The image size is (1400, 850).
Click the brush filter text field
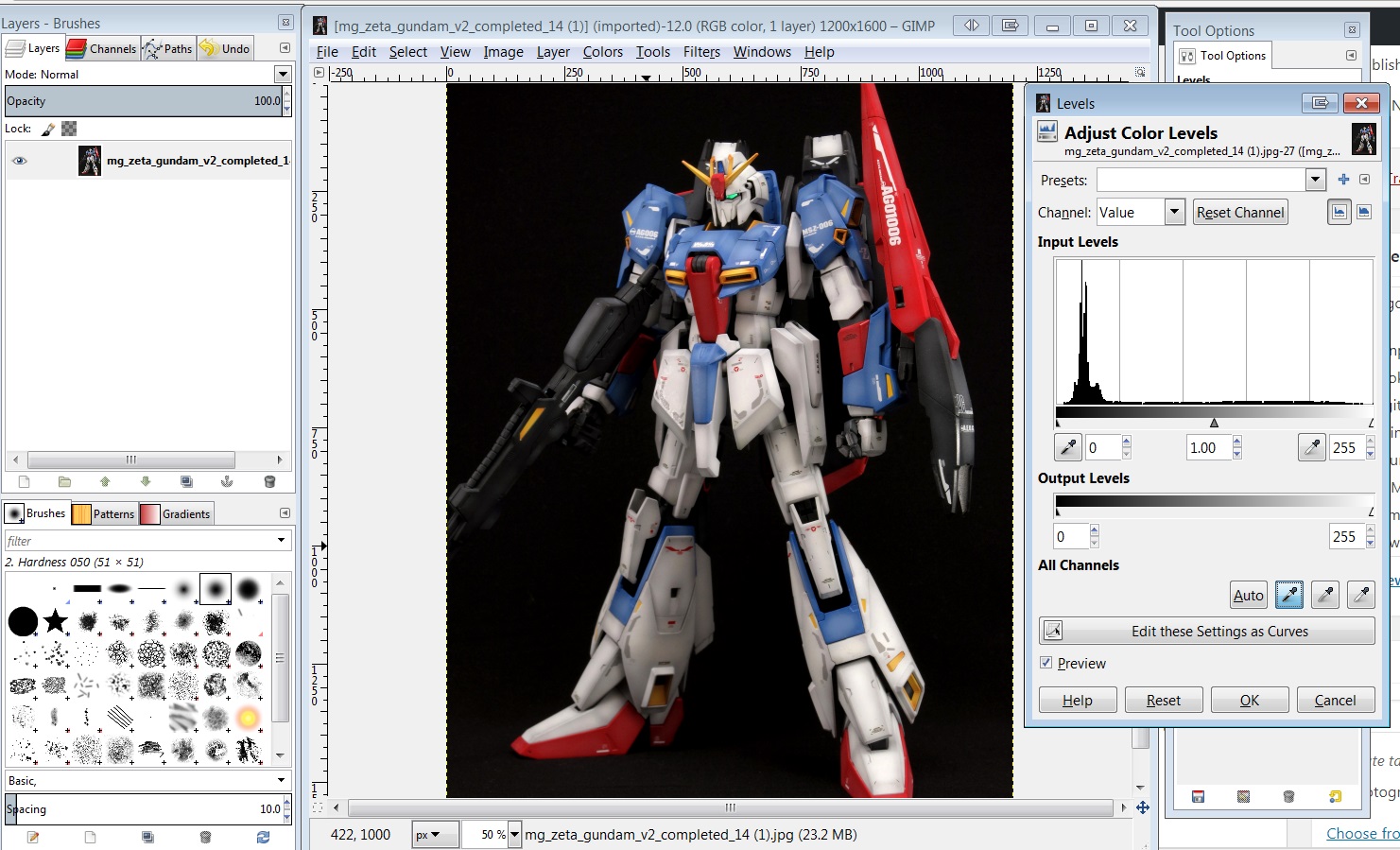click(x=138, y=540)
